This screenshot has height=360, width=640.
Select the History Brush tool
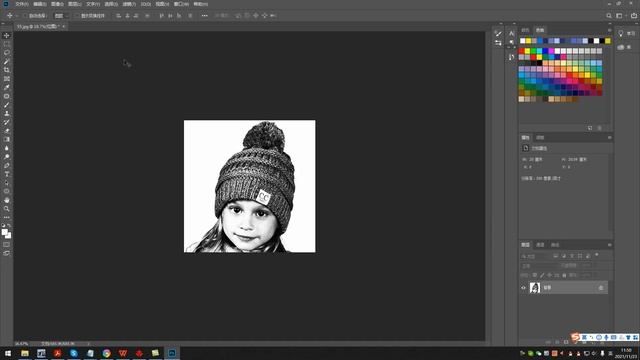pos(7,122)
